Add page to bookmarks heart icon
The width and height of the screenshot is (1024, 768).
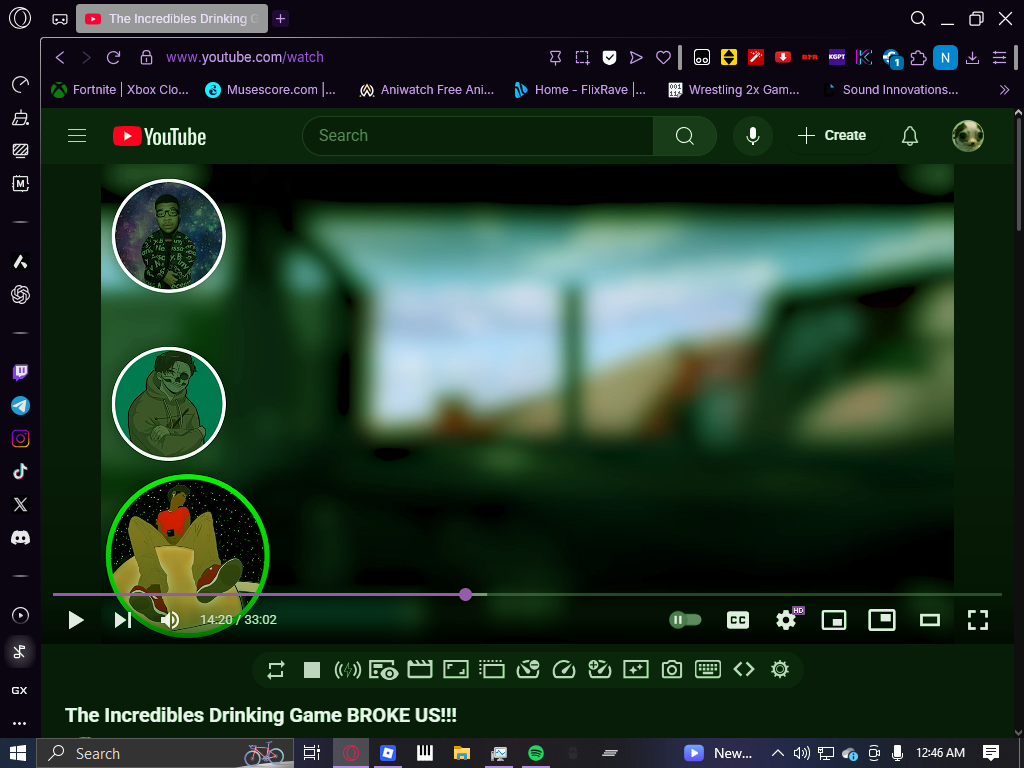coord(664,57)
